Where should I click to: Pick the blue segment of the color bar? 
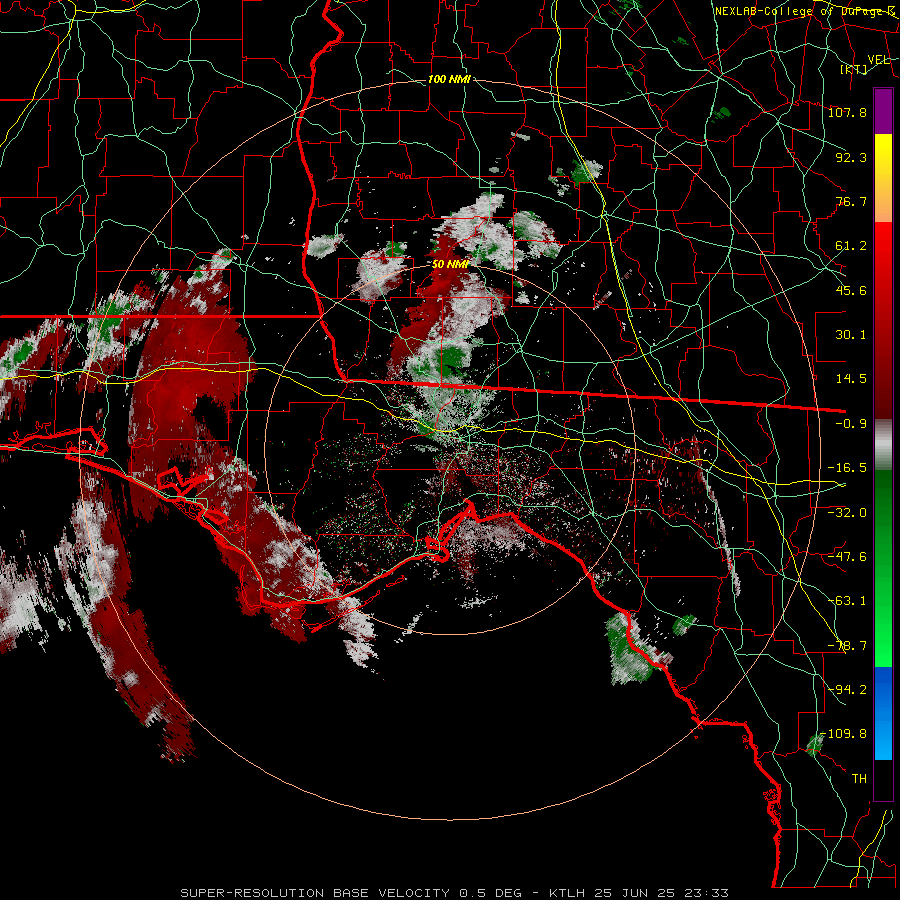[883, 713]
